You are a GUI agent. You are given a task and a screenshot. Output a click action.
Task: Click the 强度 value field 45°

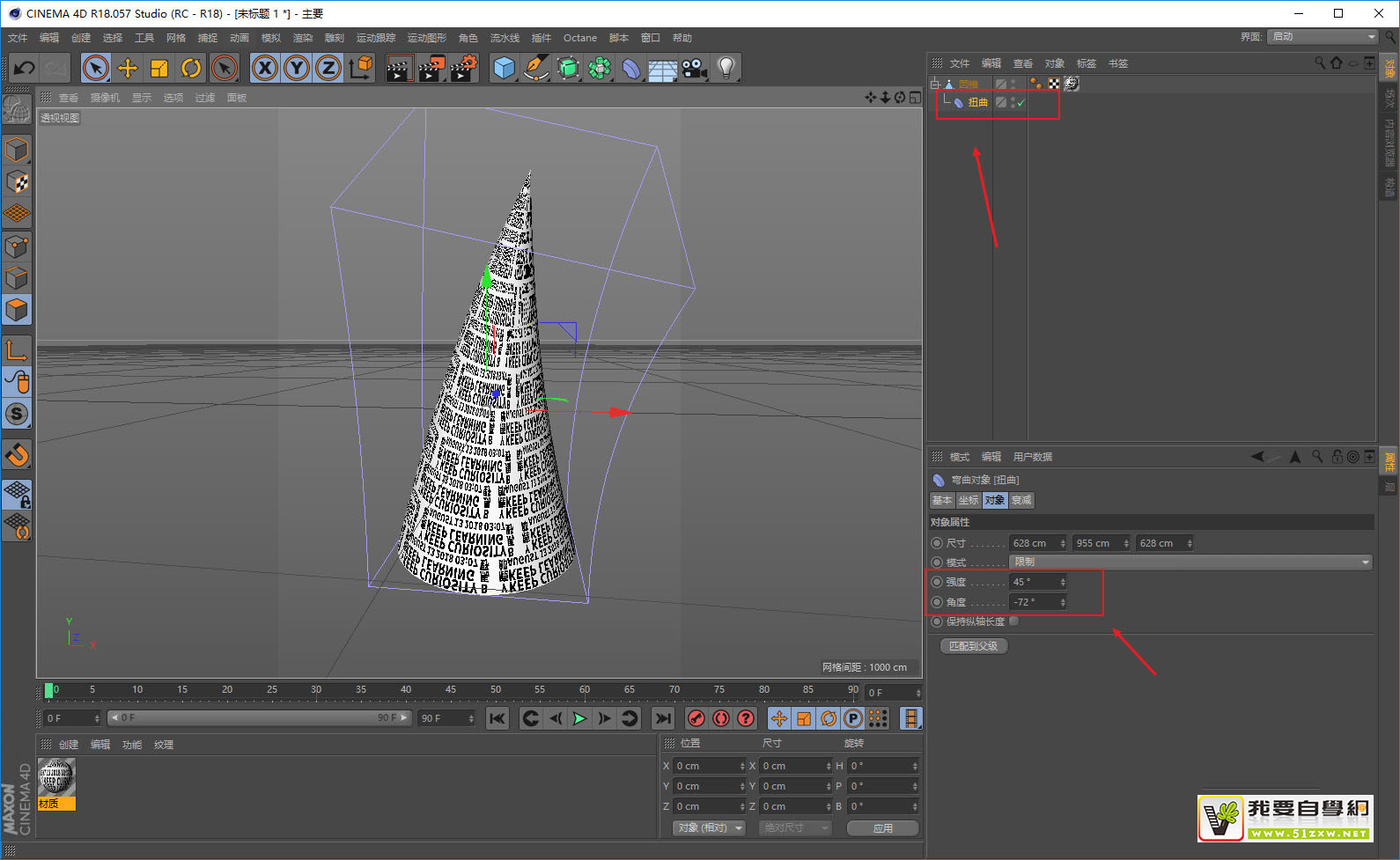click(1037, 582)
